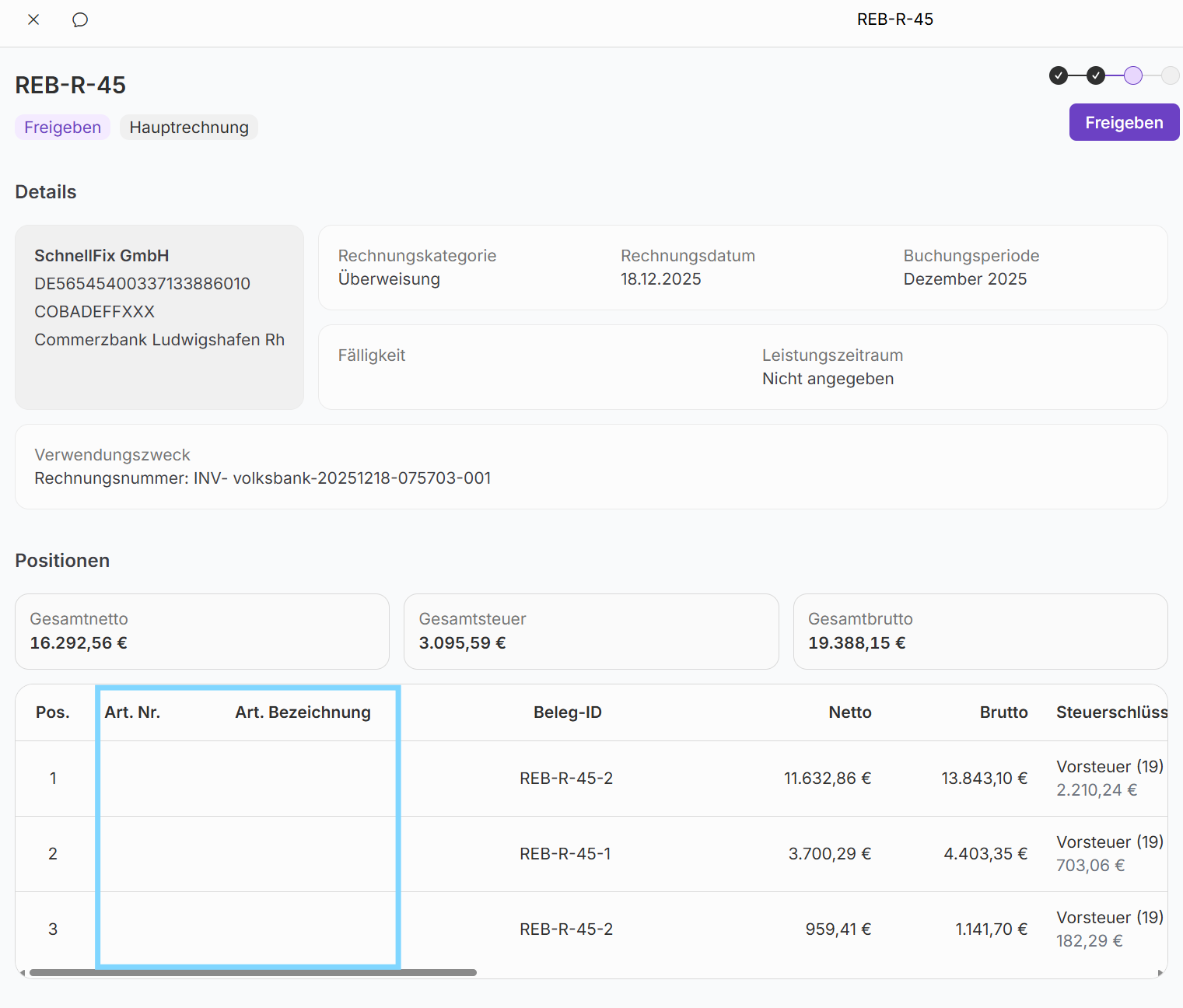Click the Beleg-ID column header

(x=567, y=712)
